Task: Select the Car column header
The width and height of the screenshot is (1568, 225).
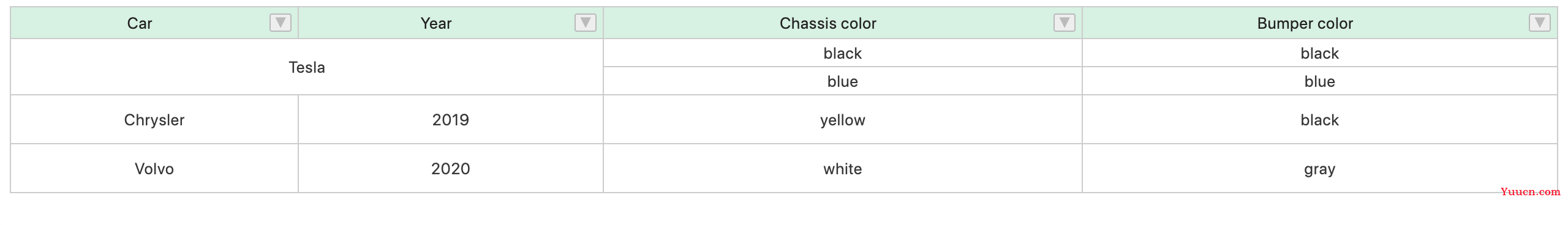Action: [x=154, y=23]
